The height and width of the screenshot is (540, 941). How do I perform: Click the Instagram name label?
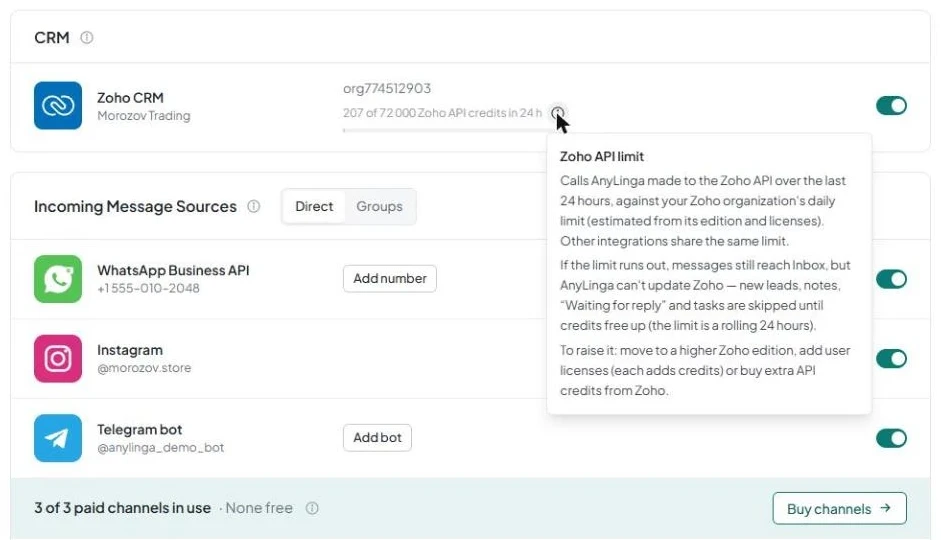[x=130, y=350]
